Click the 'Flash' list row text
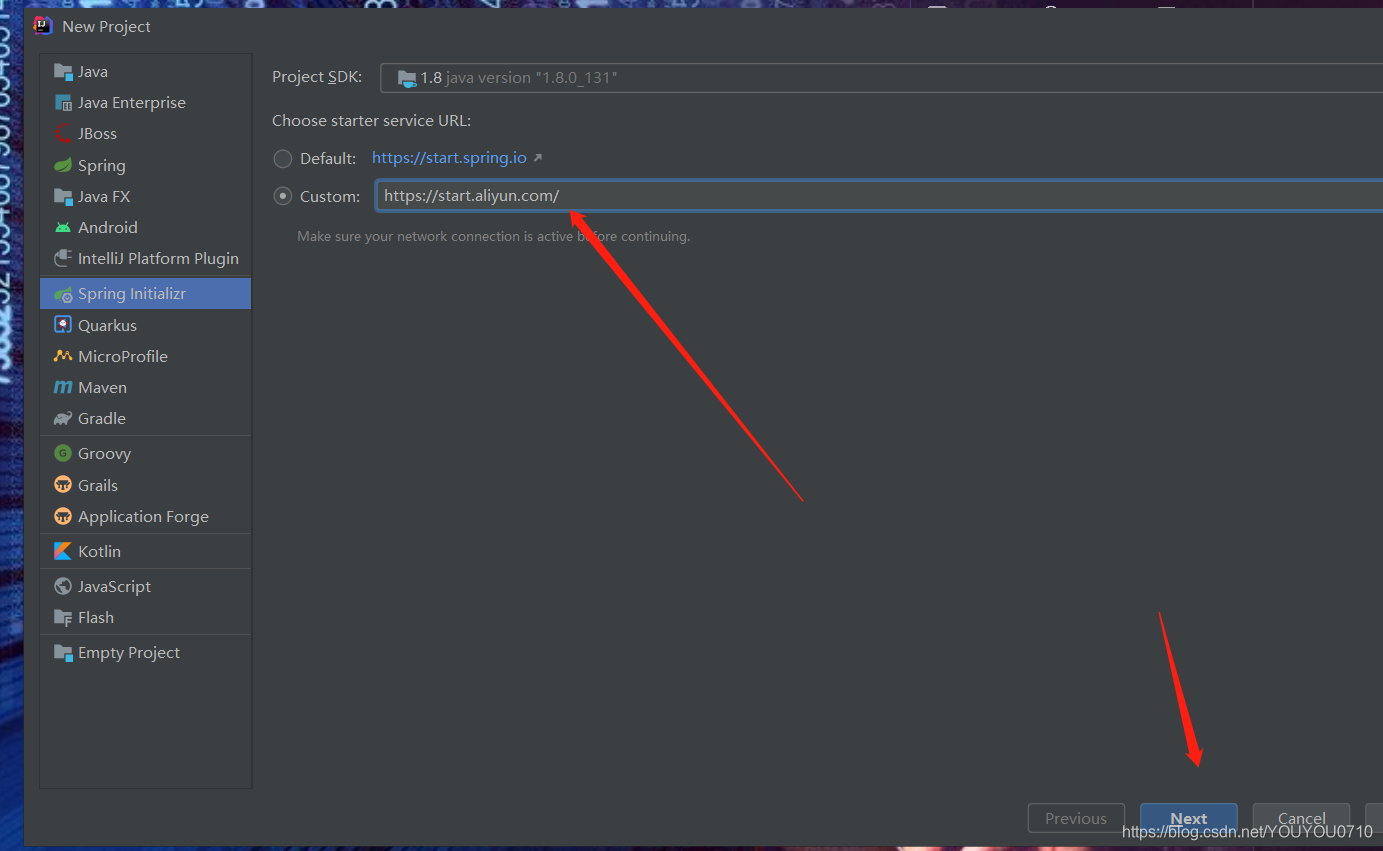 pyautogui.click(x=96, y=618)
